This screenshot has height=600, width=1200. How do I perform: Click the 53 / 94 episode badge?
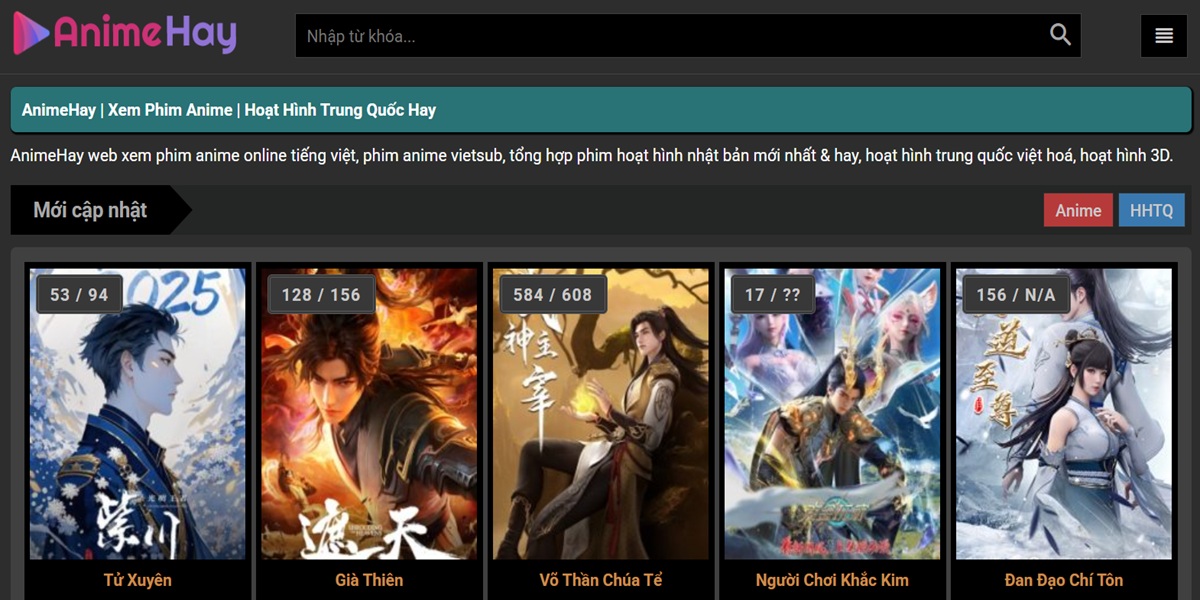[x=79, y=294]
